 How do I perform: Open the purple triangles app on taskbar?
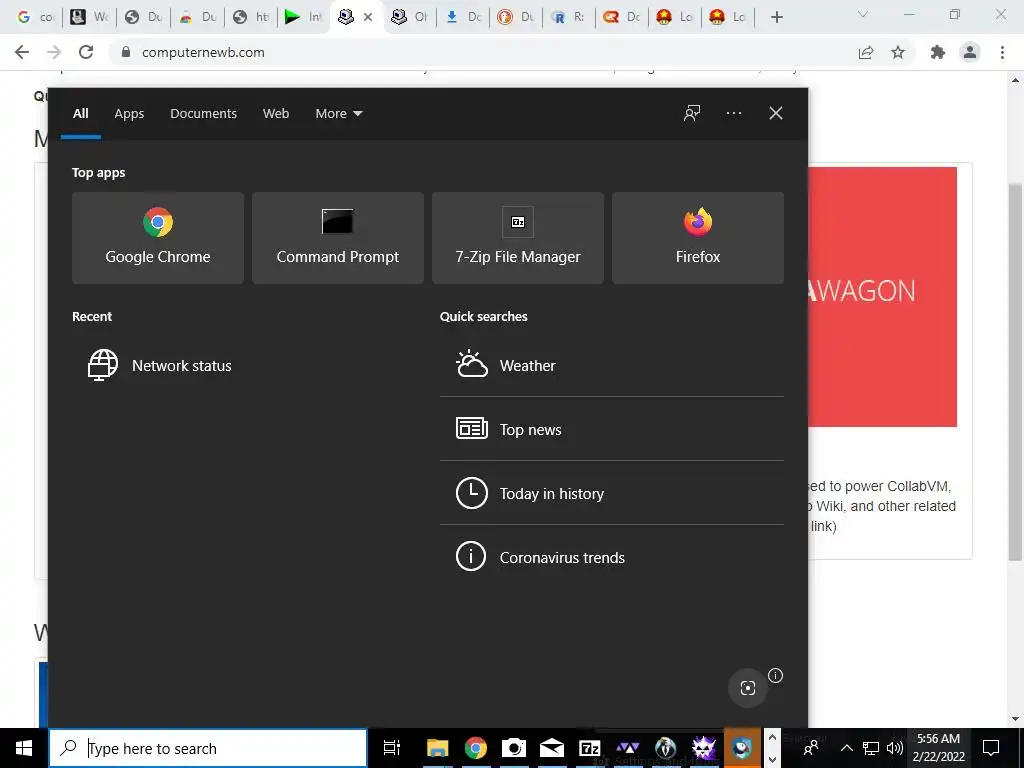pyautogui.click(x=627, y=748)
